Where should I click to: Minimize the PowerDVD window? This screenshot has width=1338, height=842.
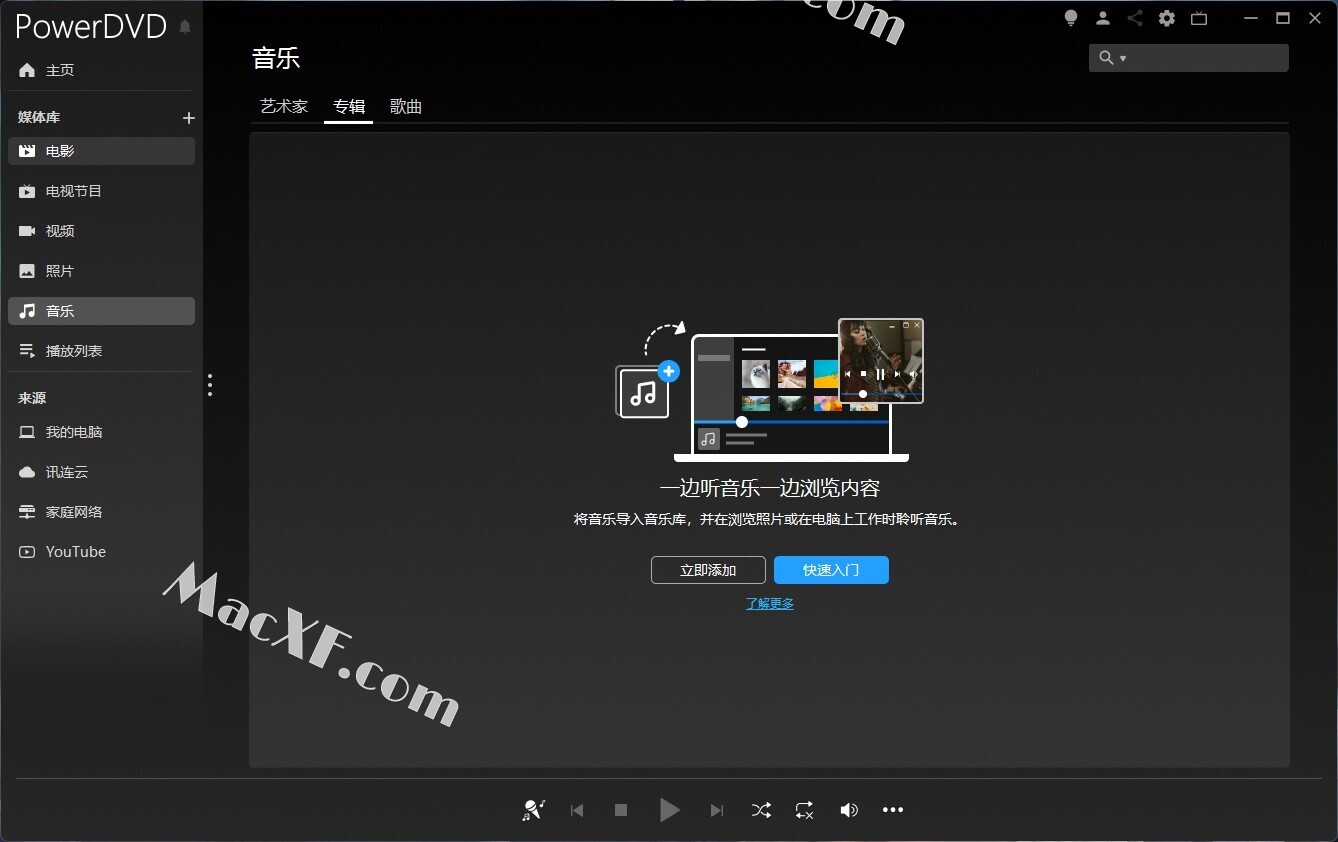coord(1251,18)
